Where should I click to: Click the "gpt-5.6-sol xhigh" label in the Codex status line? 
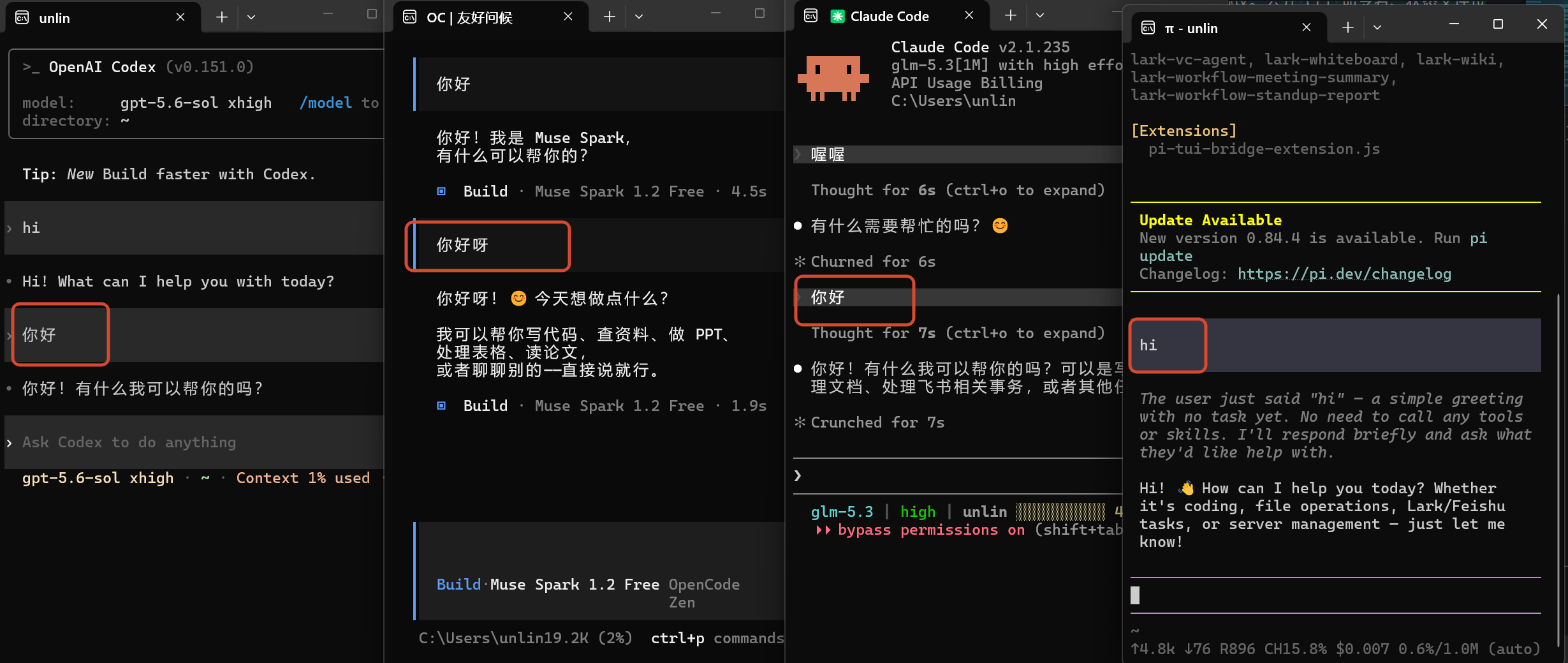click(98, 478)
